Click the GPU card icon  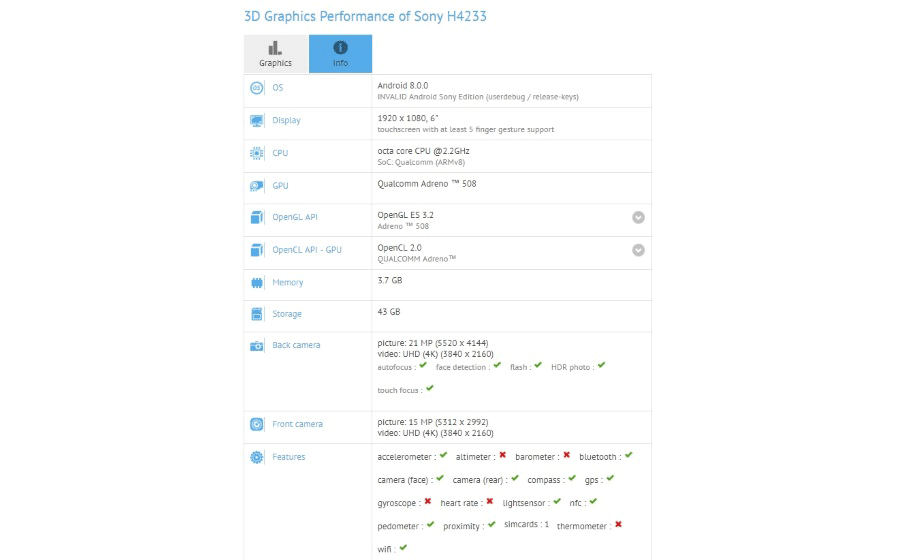pos(257,186)
